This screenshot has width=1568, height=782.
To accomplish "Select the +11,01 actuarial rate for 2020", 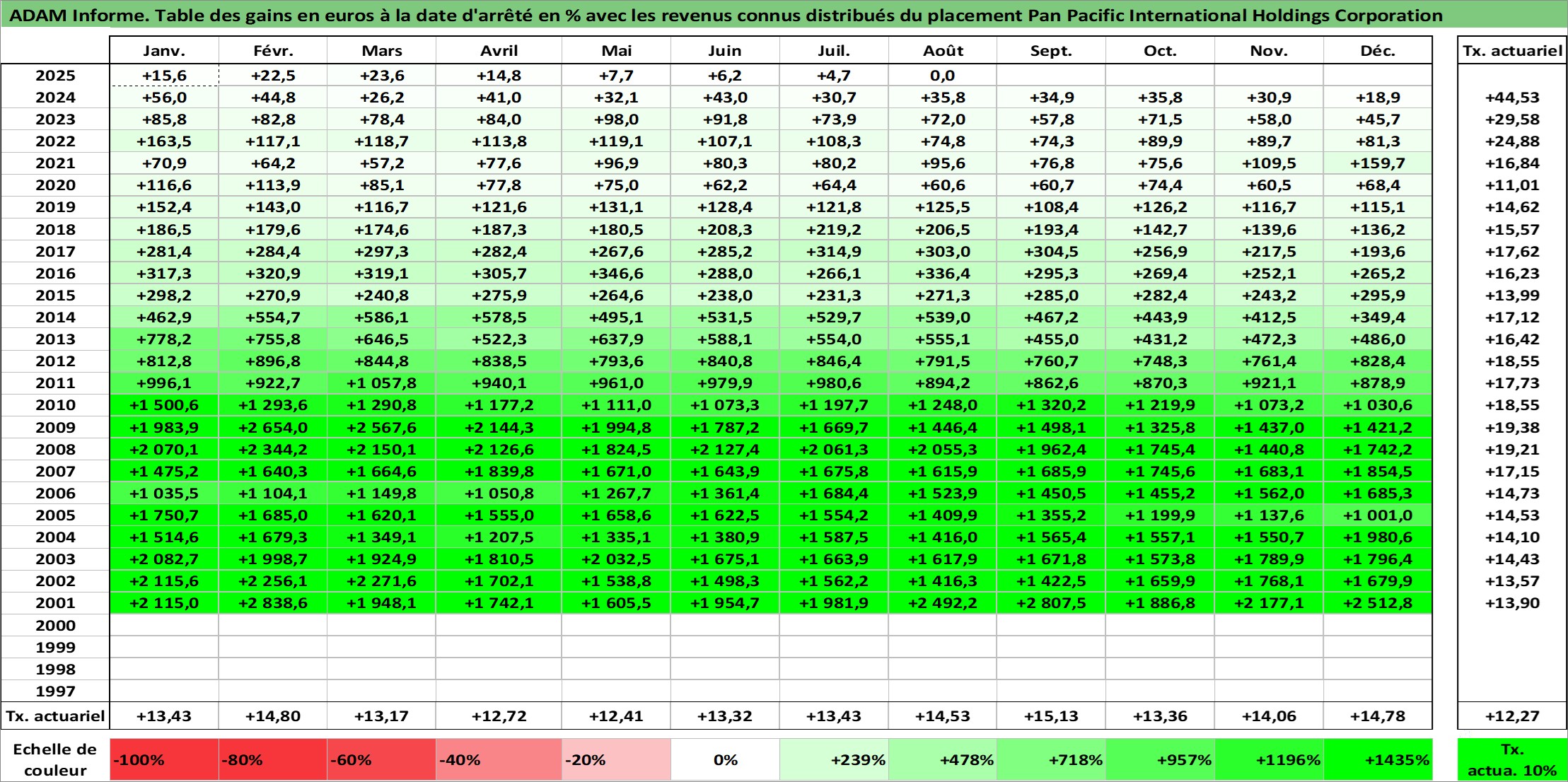I will pyautogui.click(x=1512, y=185).
